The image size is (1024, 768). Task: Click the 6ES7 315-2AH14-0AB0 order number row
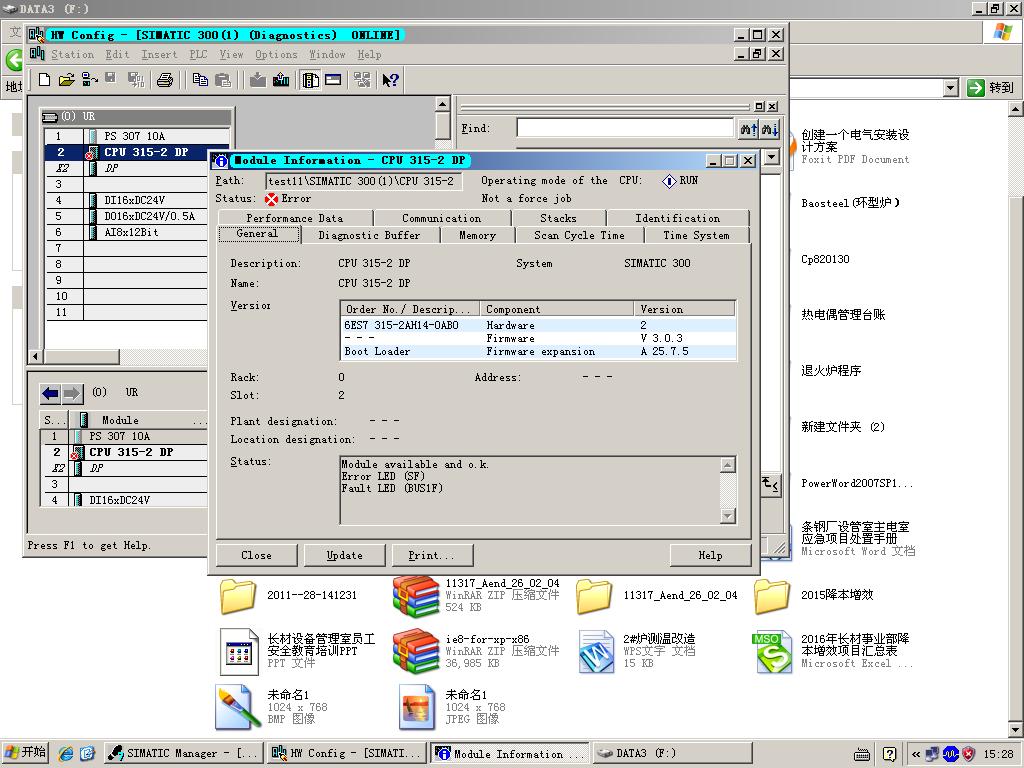[x=538, y=325]
